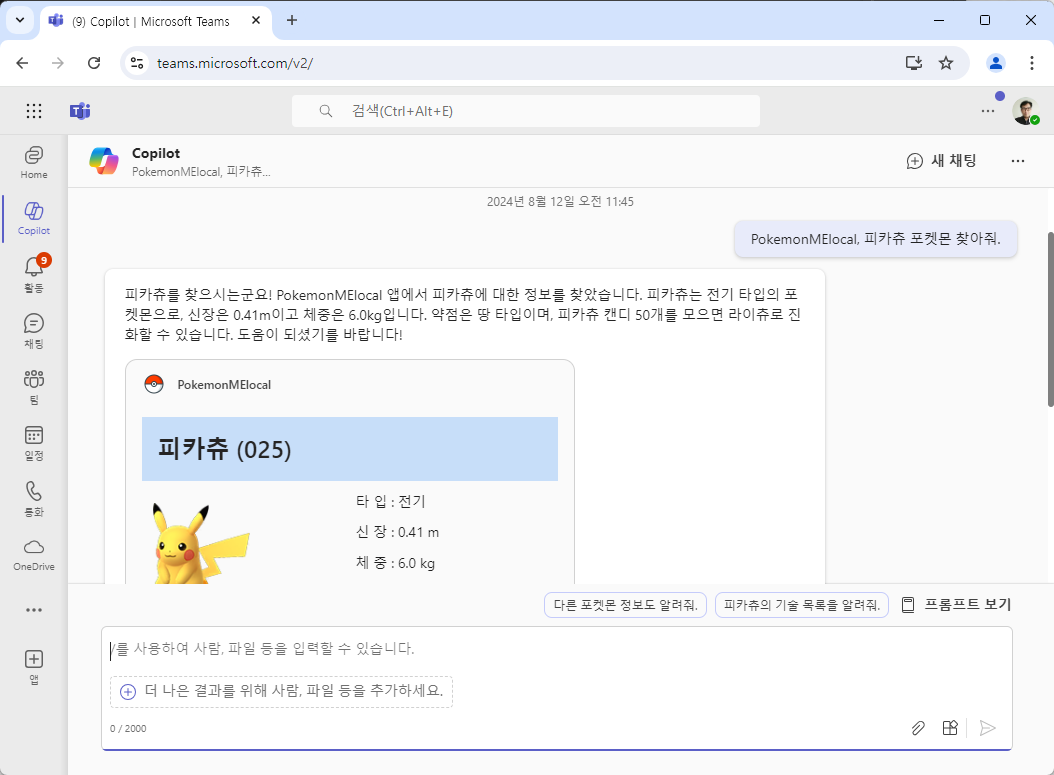Choose suggestion '다른 포켓몬 정보도 알려줘.'
Viewport: 1054px width, 775px height.
(625, 605)
